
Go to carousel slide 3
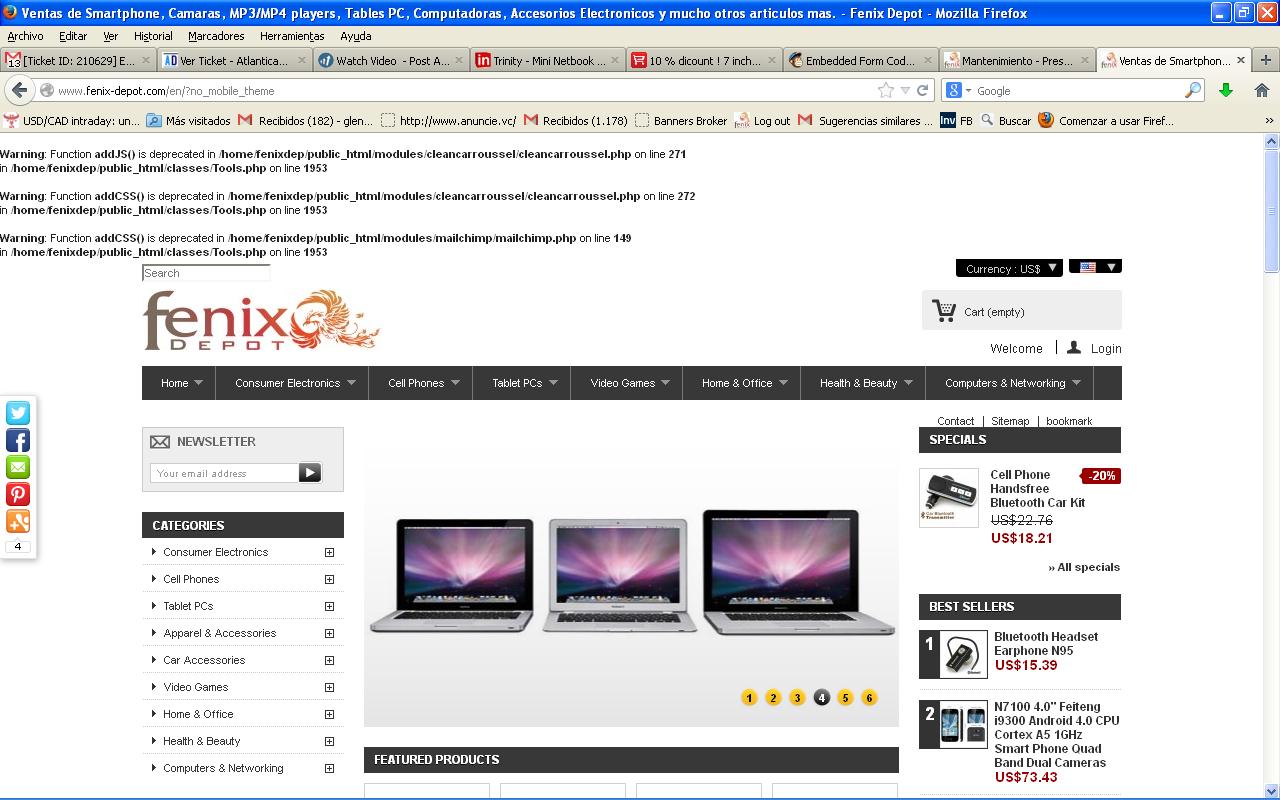coord(797,698)
